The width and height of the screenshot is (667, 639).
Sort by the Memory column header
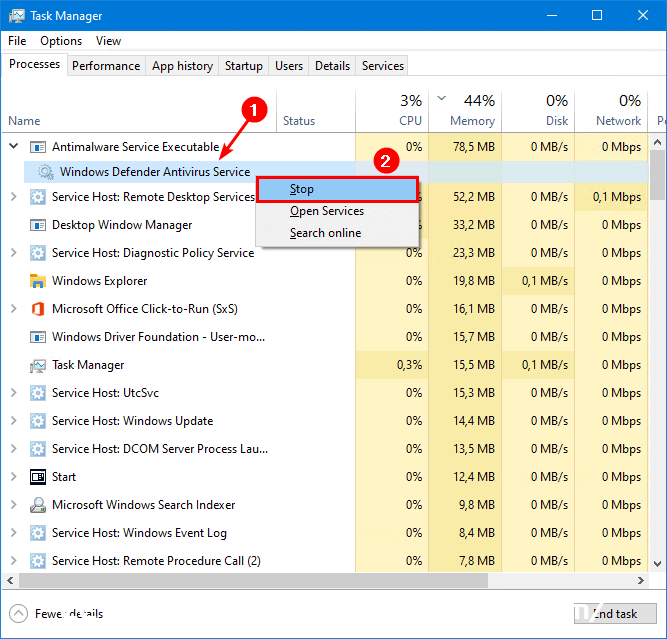coord(465,111)
